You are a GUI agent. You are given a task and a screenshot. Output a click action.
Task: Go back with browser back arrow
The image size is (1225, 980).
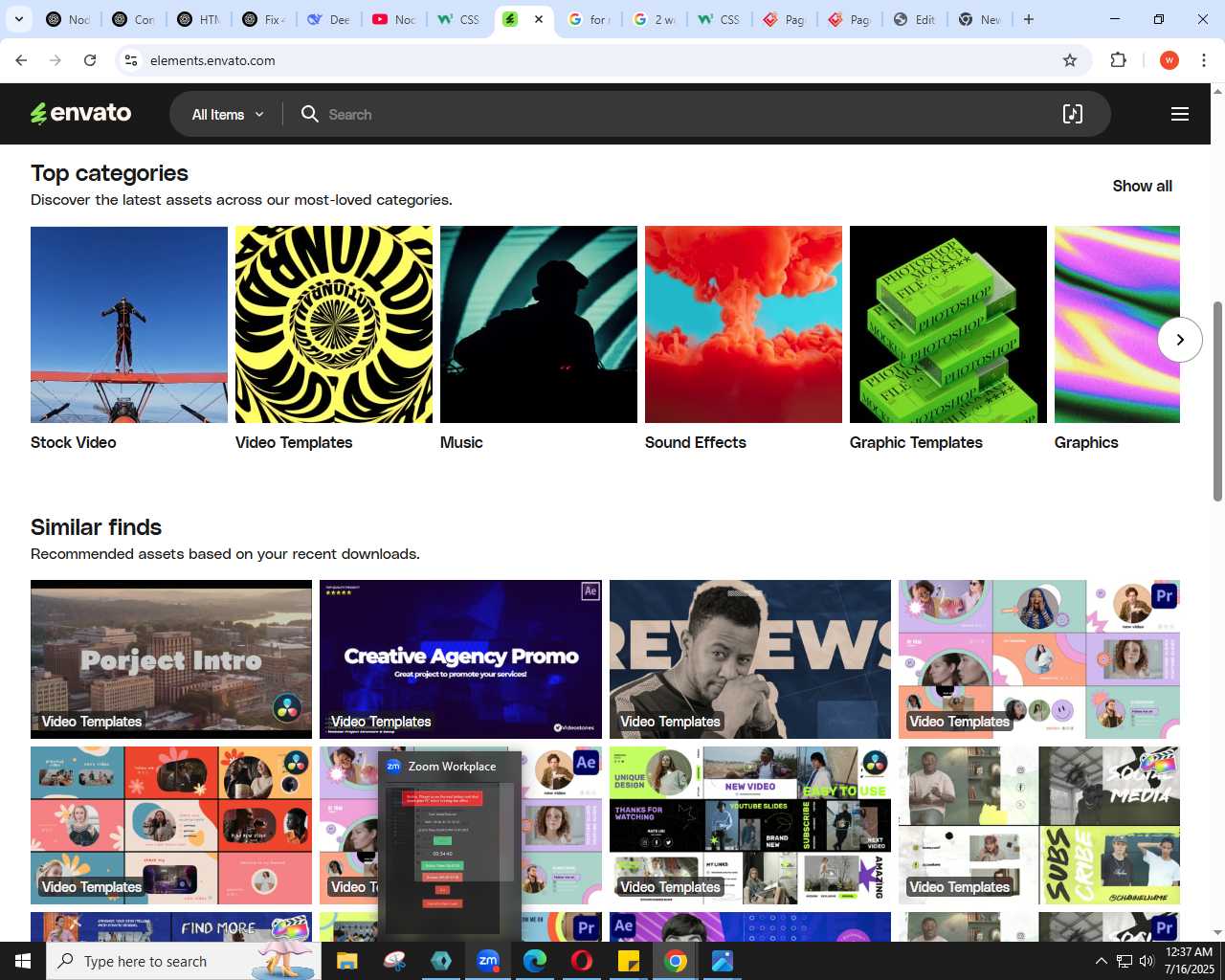click(x=21, y=60)
